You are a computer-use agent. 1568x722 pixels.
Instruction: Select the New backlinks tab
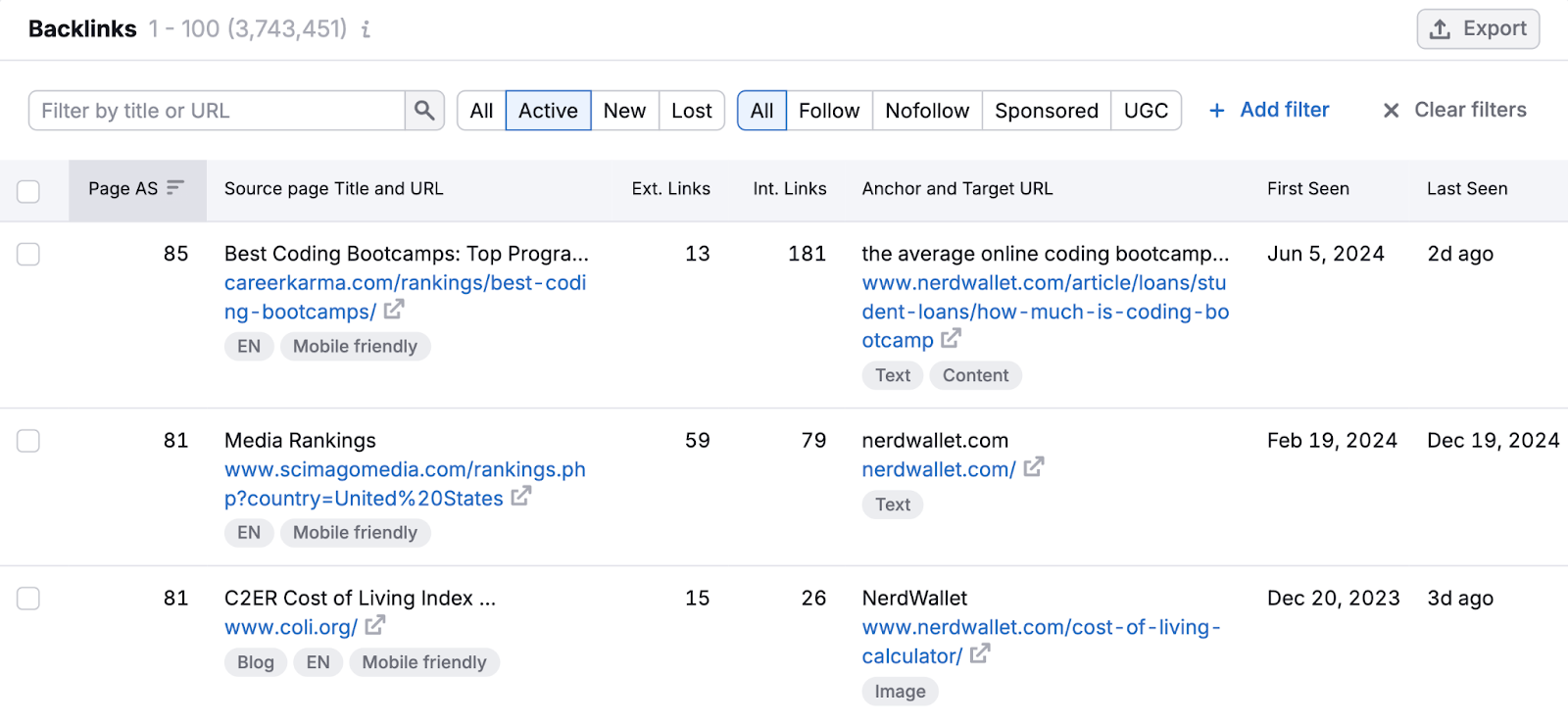point(624,111)
